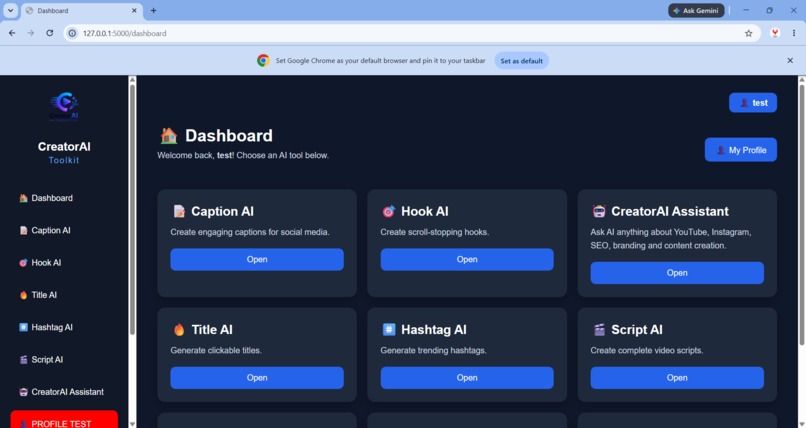This screenshot has height=428, width=806.
Task: Click Set as default in the Chrome banner
Action: (522, 61)
